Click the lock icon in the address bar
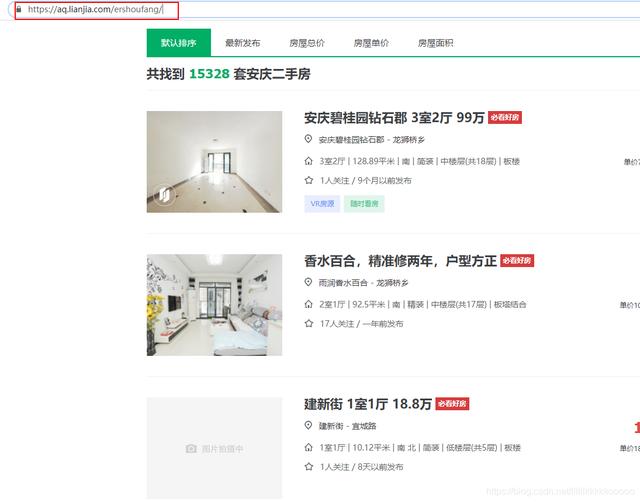640x502 pixels. (x=19, y=9)
